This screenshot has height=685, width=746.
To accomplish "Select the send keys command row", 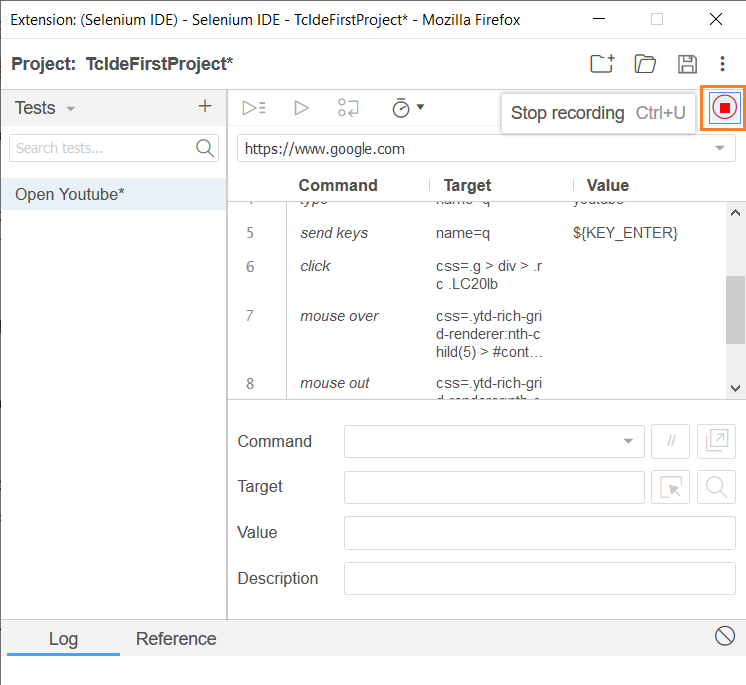I will [477, 233].
